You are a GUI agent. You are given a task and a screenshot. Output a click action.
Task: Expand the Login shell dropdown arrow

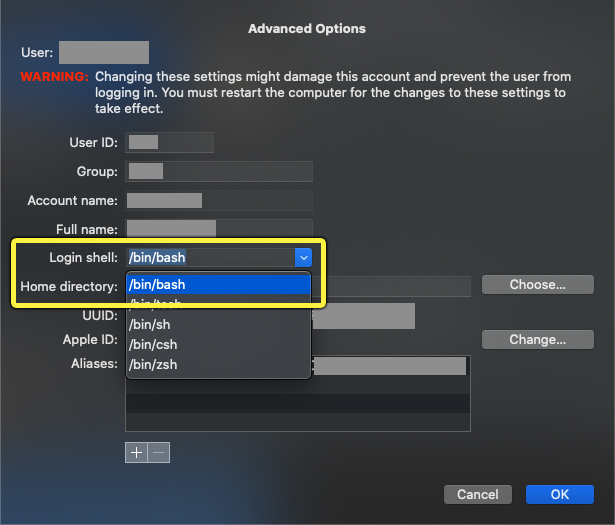pos(304,258)
